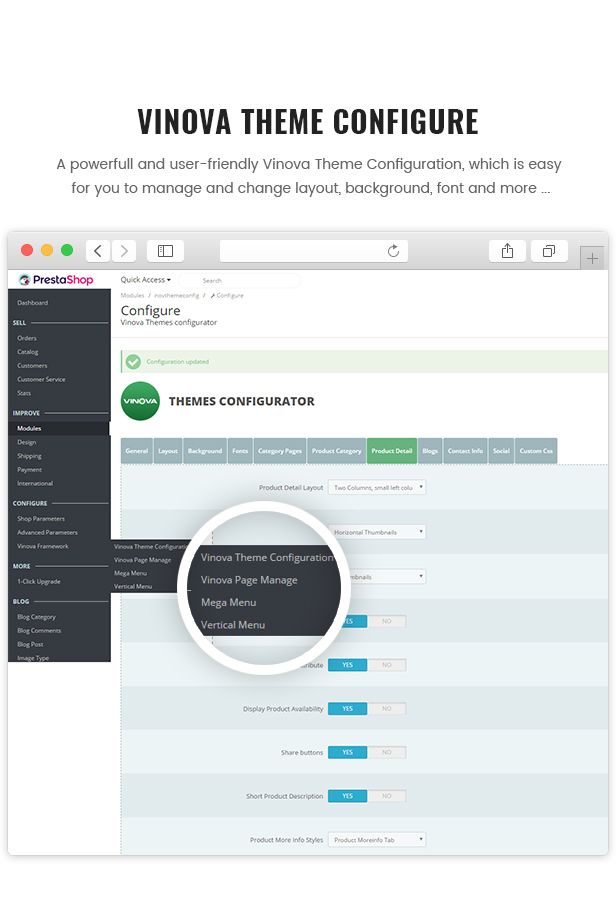Click the browser back arrow
This screenshot has width=616, height=902.
(x=97, y=251)
